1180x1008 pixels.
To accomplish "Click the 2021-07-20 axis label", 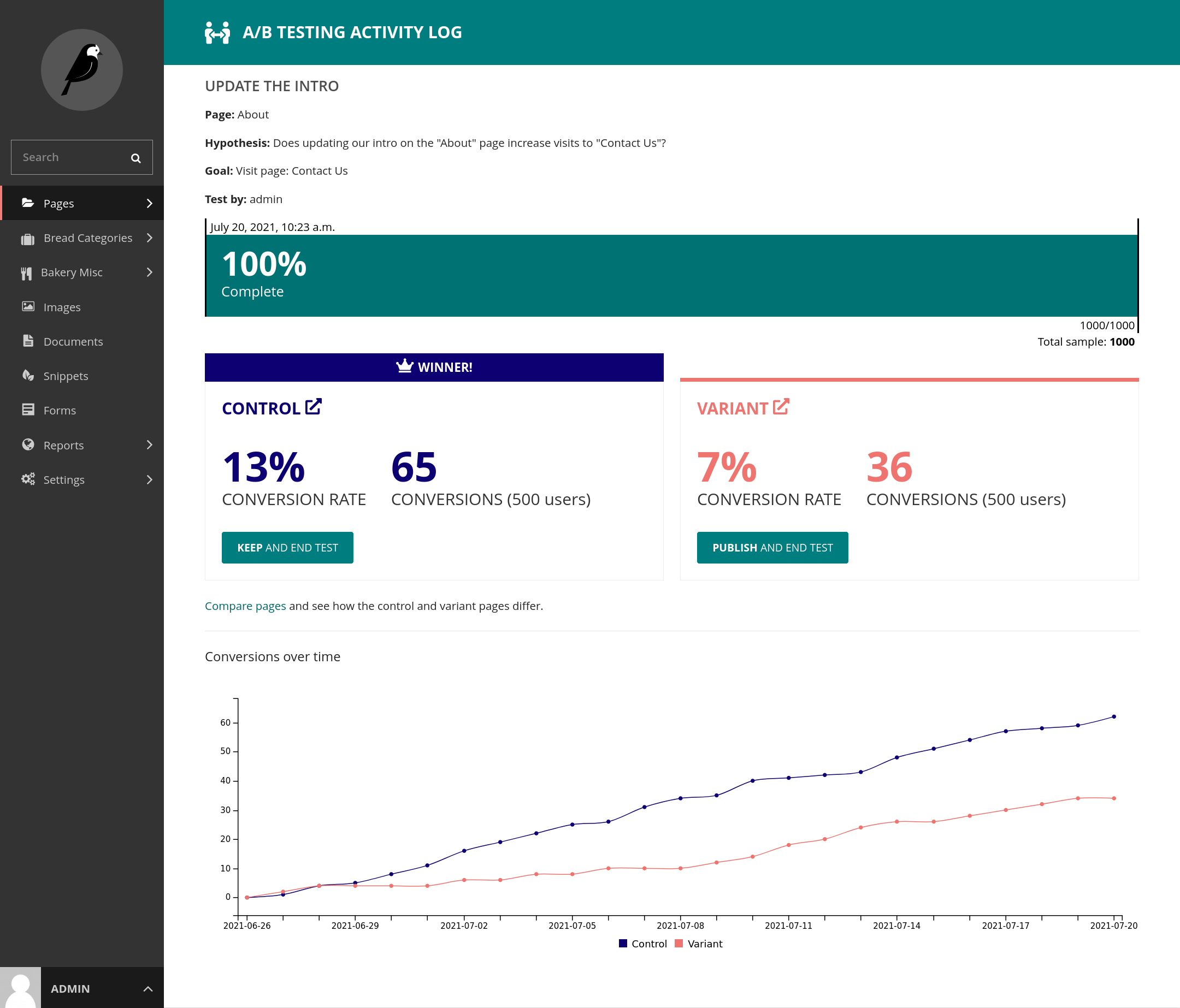I will click(1114, 926).
